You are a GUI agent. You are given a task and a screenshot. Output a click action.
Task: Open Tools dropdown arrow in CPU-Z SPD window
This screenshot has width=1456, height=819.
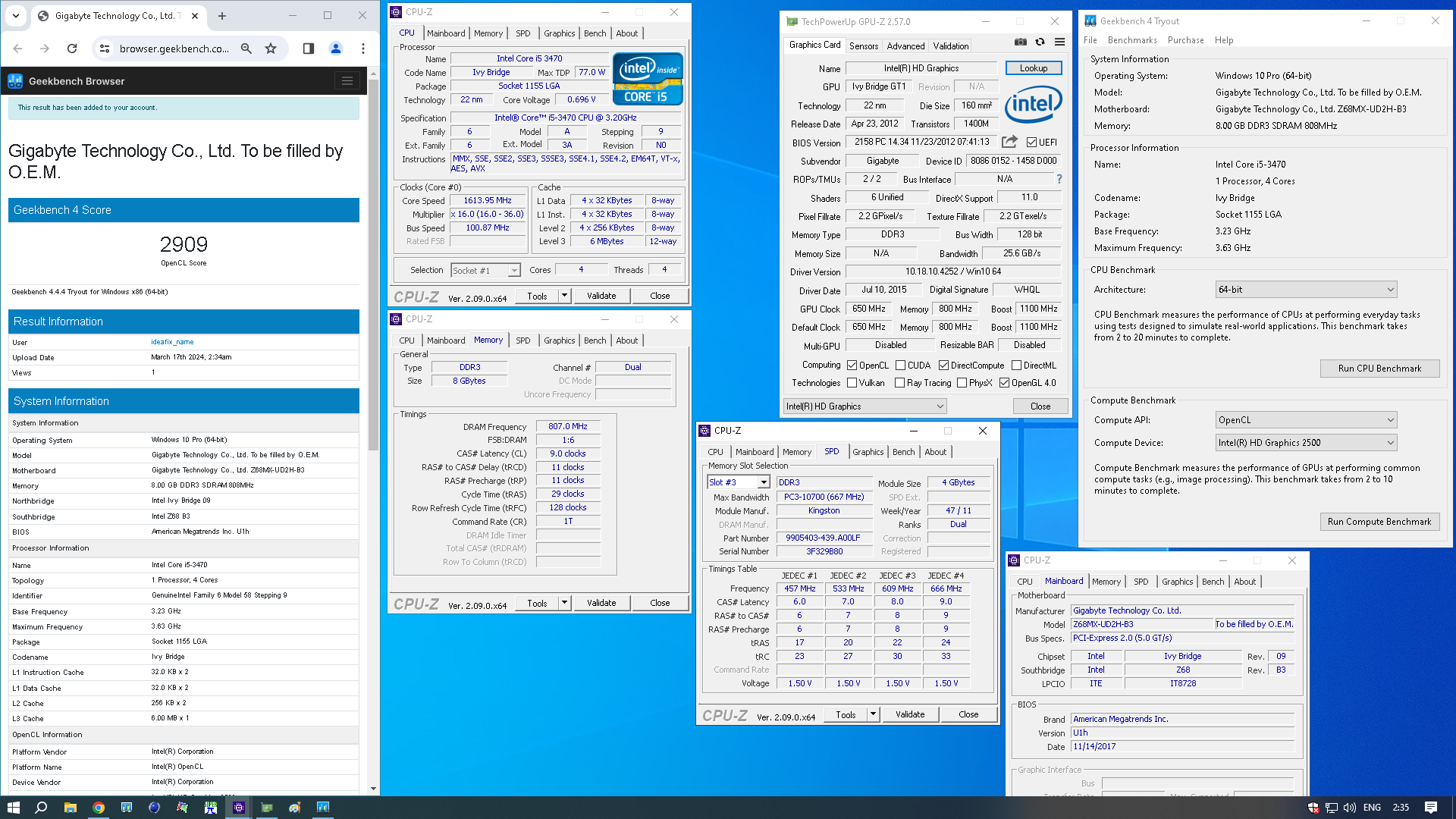pos(873,714)
